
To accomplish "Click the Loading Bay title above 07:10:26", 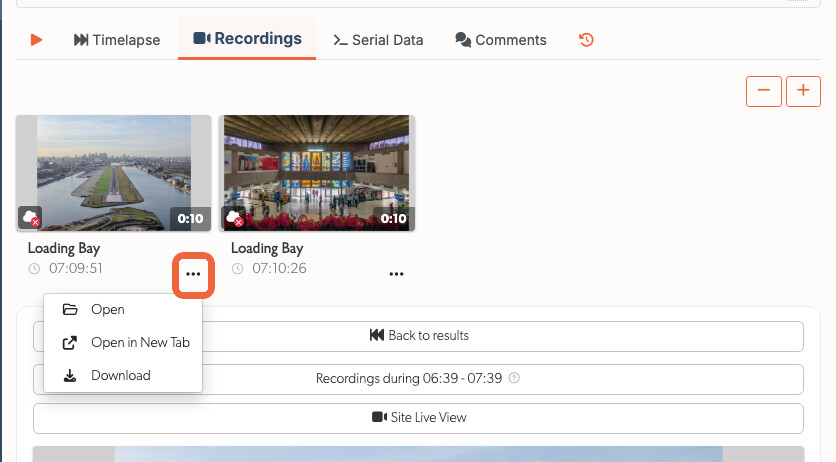I will point(267,248).
